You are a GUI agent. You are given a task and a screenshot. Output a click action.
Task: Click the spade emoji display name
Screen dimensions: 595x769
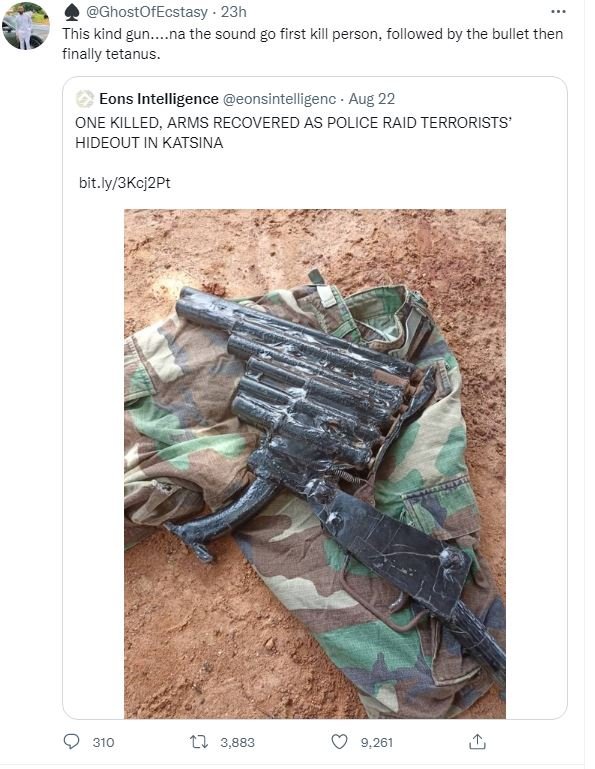pyautogui.click(x=72, y=12)
